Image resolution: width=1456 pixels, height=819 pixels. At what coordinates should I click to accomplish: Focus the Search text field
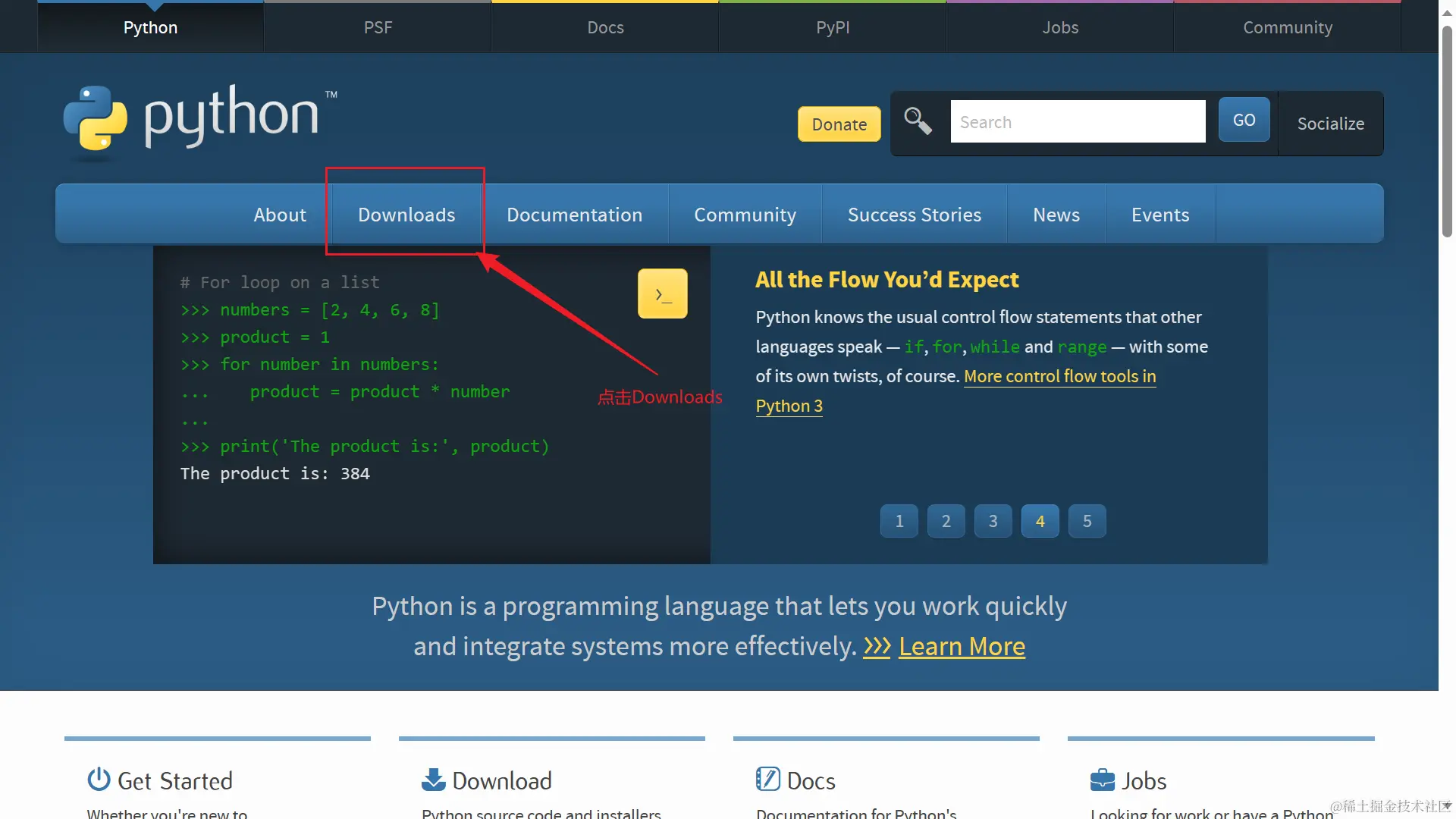(x=1078, y=122)
